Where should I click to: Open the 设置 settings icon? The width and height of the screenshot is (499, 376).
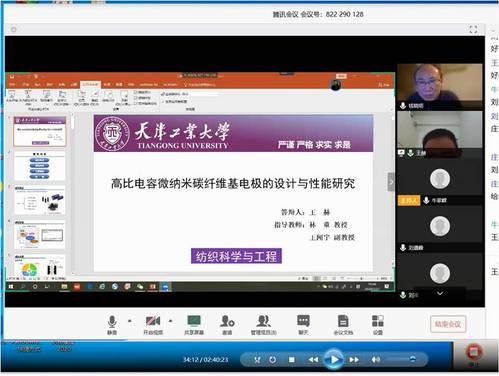[378, 324]
